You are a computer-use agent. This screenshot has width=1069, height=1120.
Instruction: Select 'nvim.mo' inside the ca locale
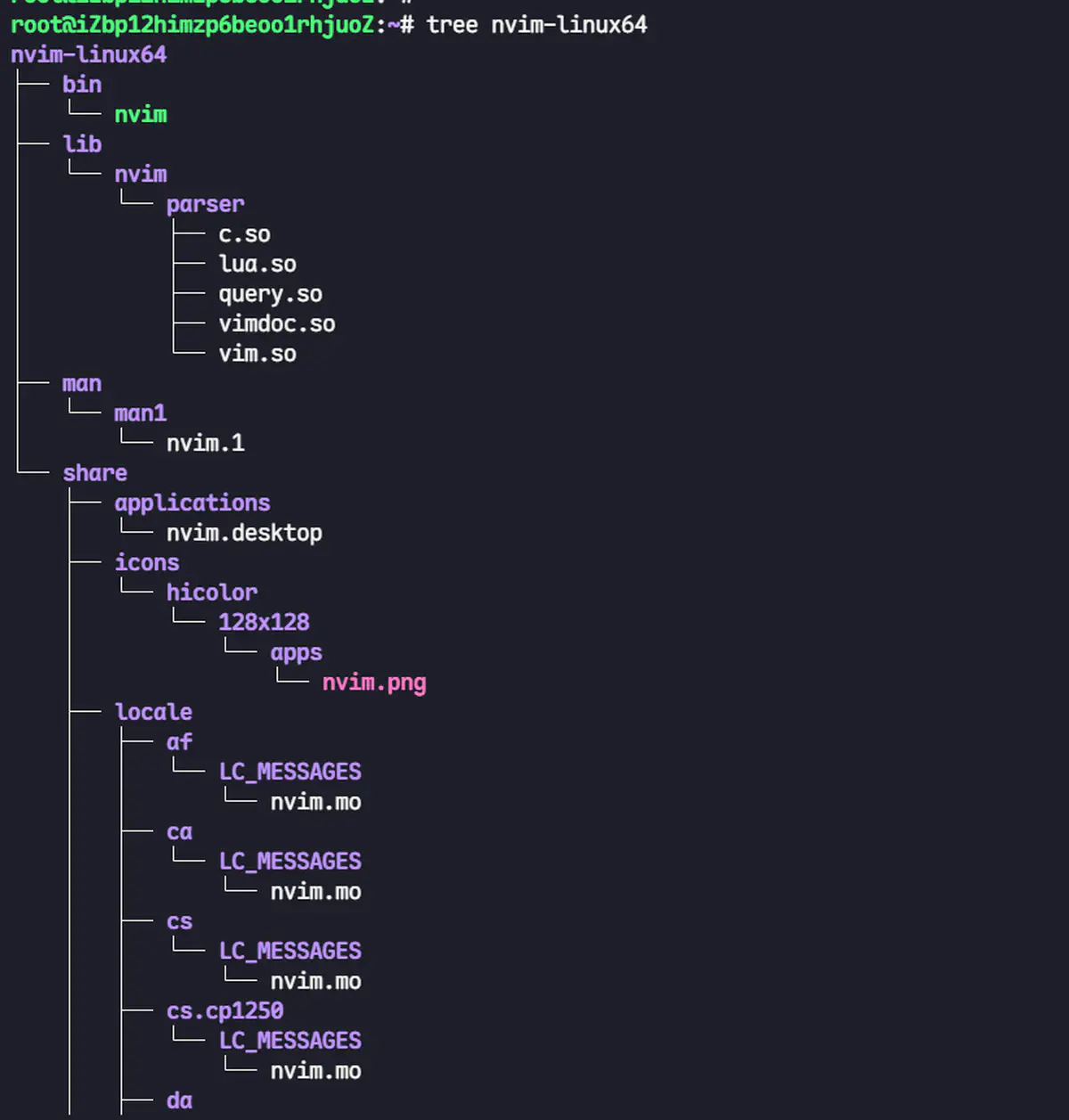(316, 893)
